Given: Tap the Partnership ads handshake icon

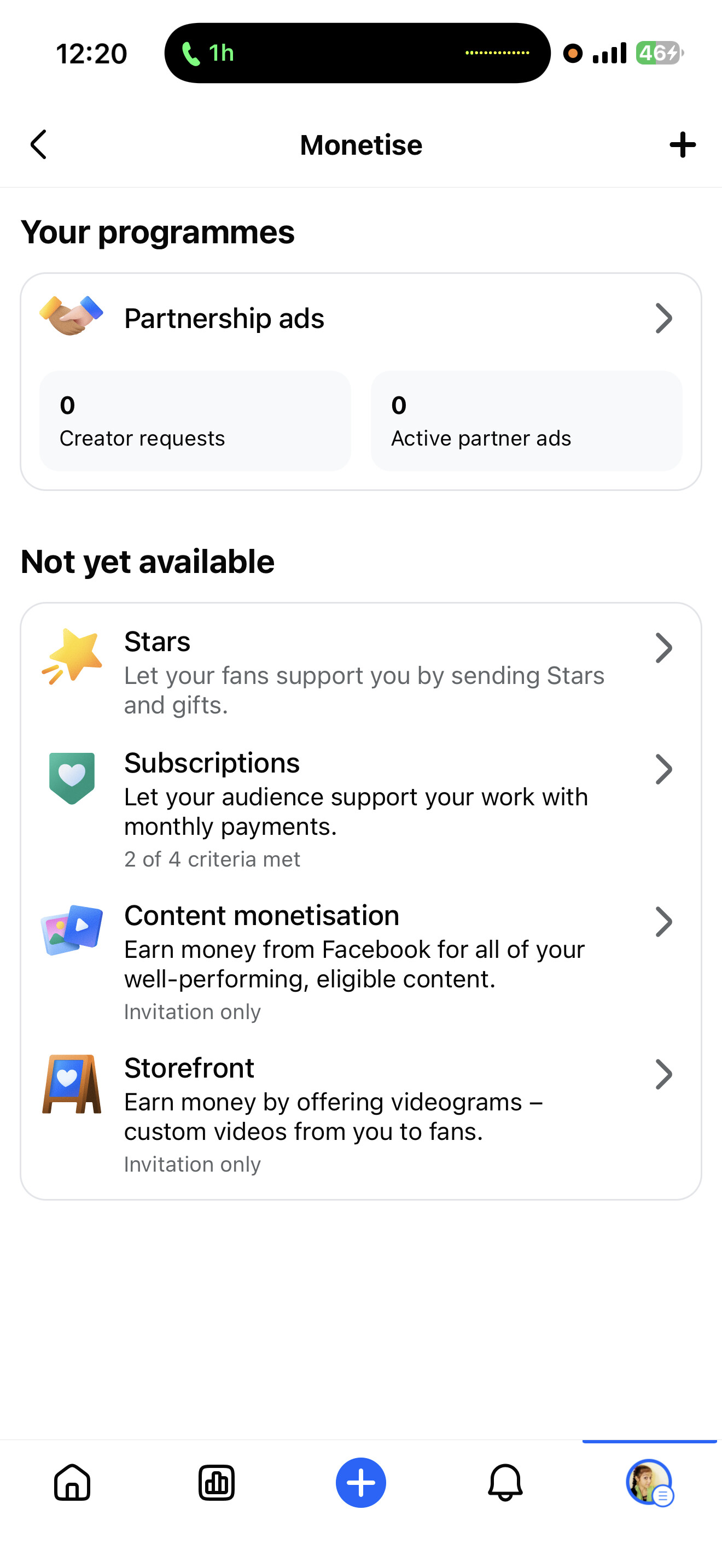Looking at the screenshot, I should (x=71, y=316).
